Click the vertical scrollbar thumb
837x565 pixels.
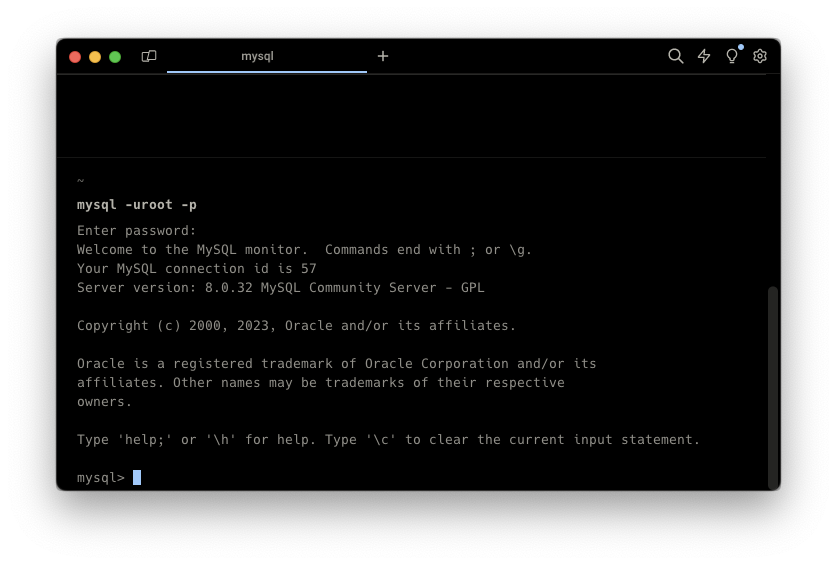coord(772,387)
